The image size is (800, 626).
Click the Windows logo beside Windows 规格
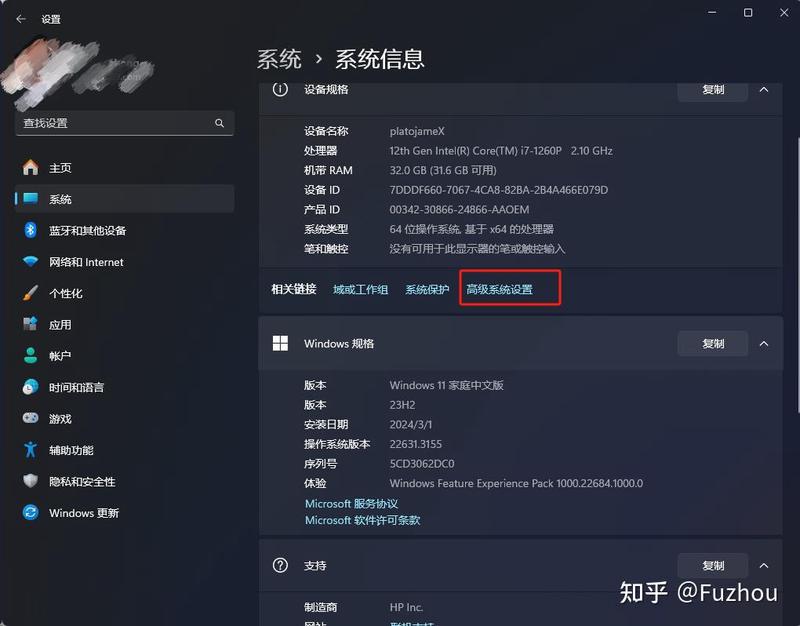pos(280,343)
